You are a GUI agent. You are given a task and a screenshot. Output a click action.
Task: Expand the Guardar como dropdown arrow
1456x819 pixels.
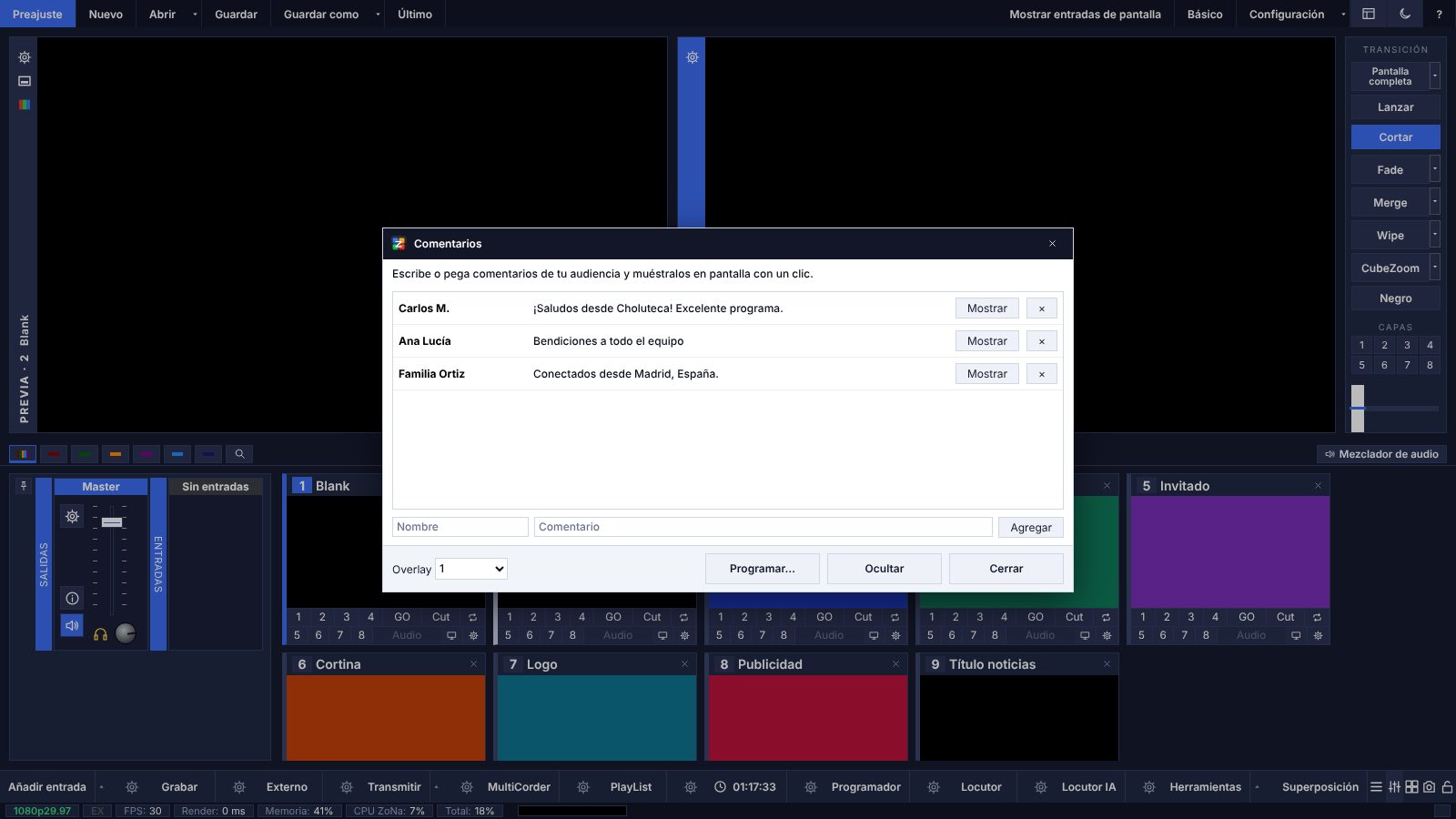(x=378, y=14)
